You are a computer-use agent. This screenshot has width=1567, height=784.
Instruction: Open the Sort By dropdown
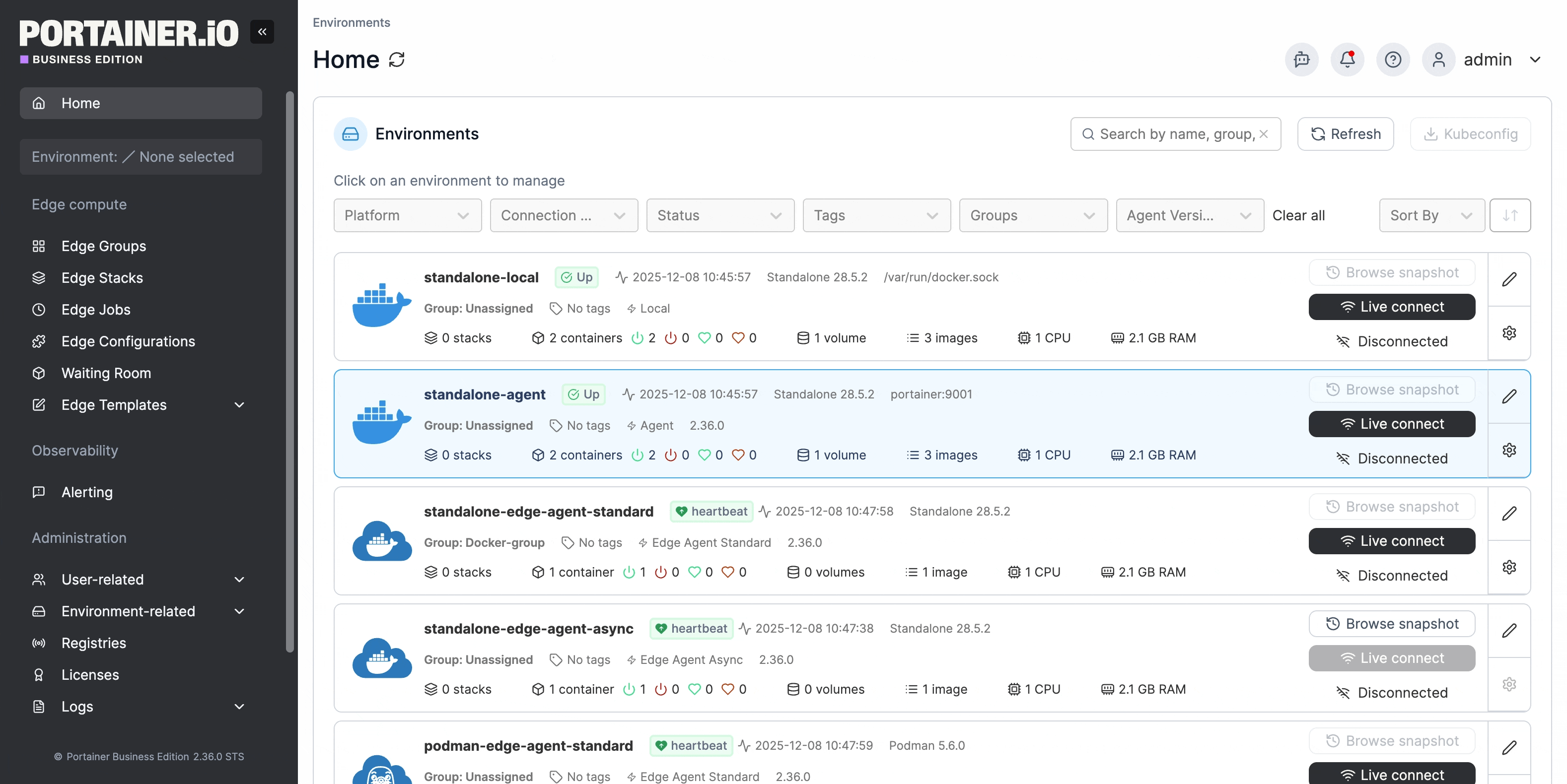click(x=1431, y=215)
